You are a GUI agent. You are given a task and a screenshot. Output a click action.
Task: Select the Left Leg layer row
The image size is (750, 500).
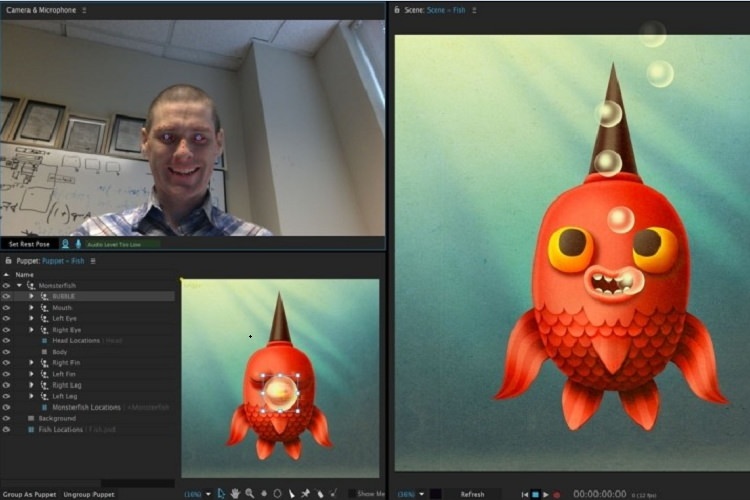pos(89,397)
